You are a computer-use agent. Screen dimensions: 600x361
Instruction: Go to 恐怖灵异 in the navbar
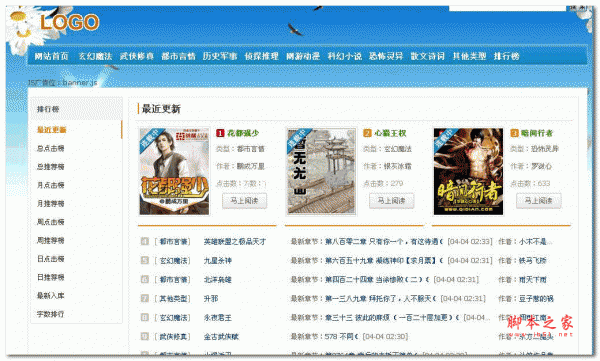tap(386, 56)
